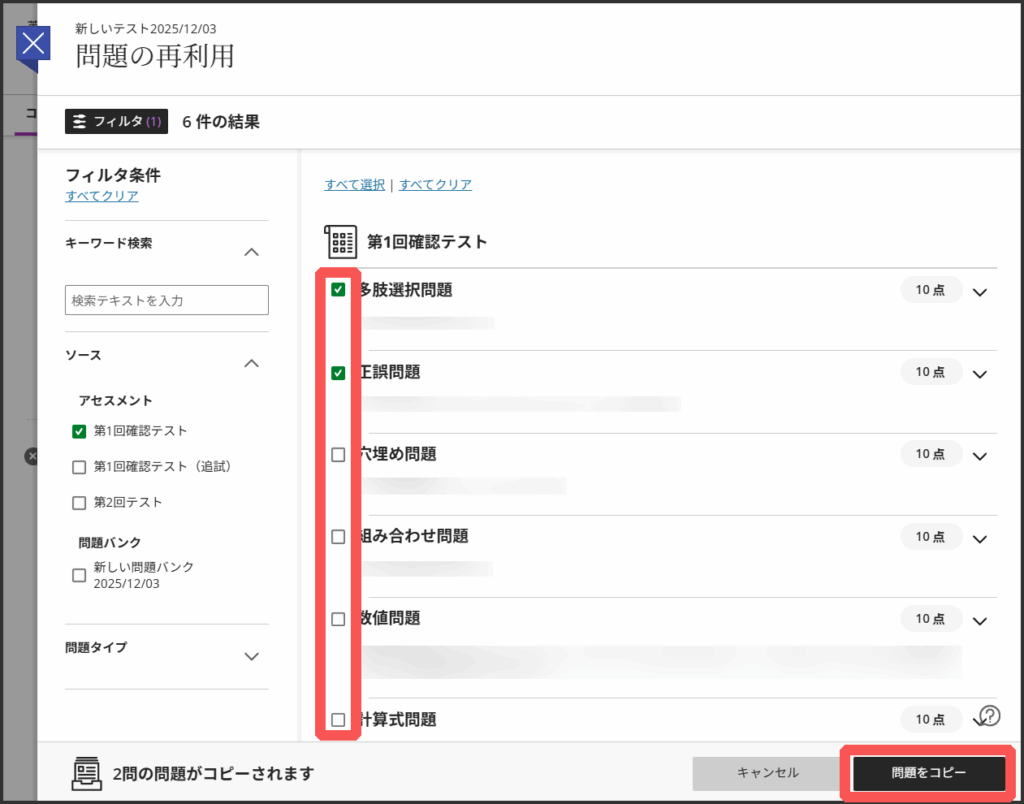Uncheck the 多肢選択問題 checkbox

coord(338,290)
